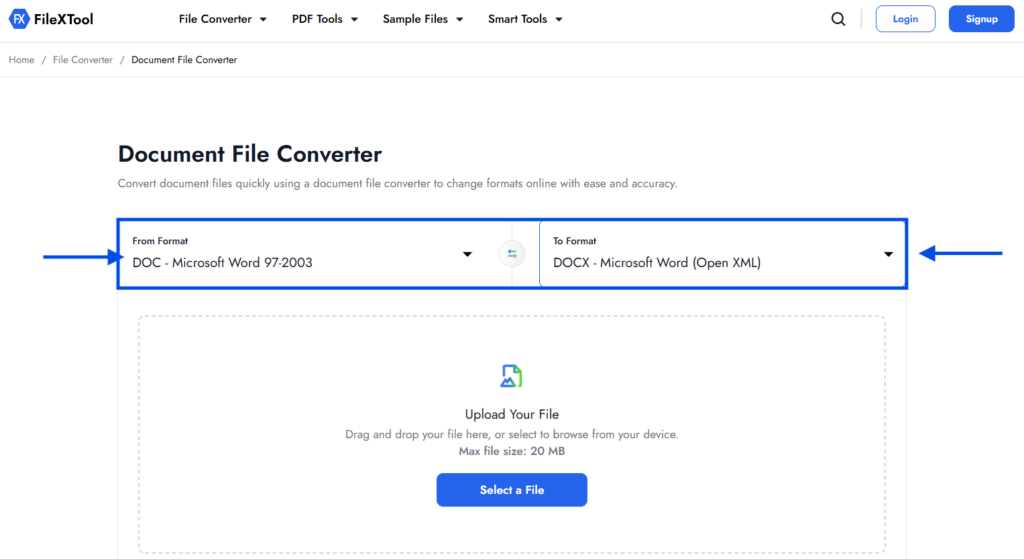The height and width of the screenshot is (559, 1024).
Task: Click the Signup button
Action: click(x=982, y=19)
